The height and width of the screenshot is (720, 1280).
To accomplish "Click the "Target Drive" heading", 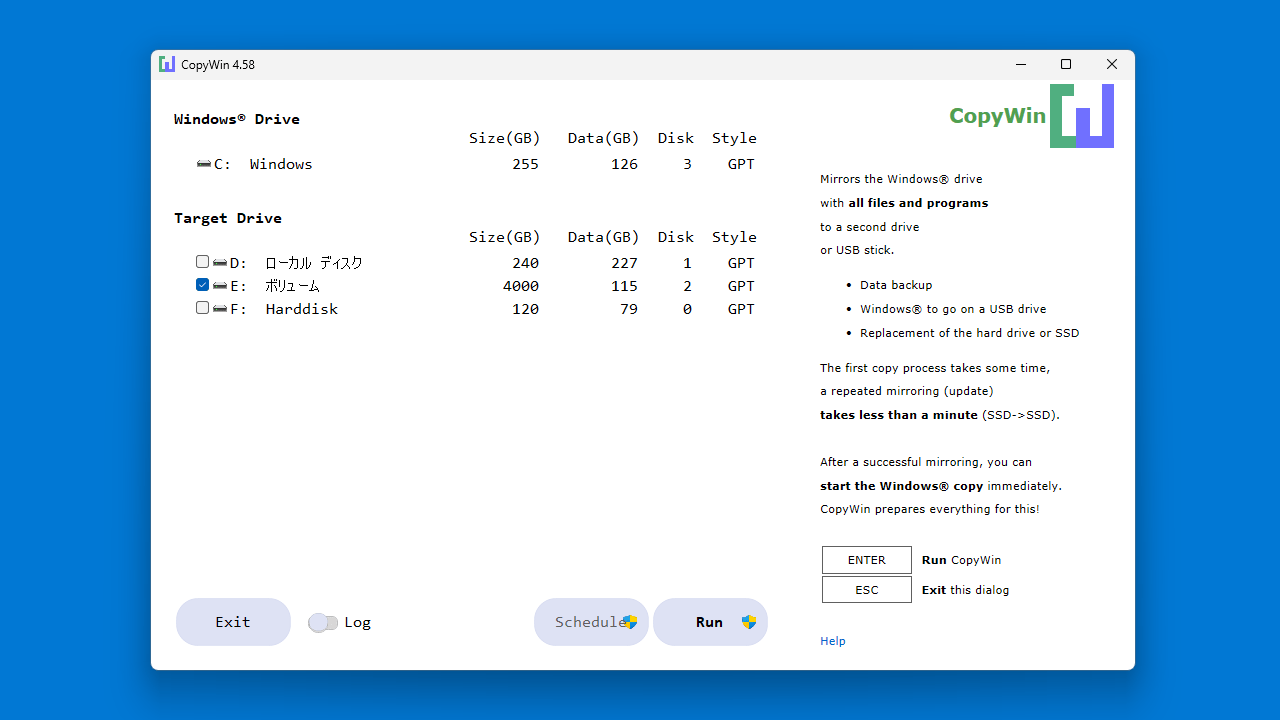I will pyautogui.click(x=228, y=218).
